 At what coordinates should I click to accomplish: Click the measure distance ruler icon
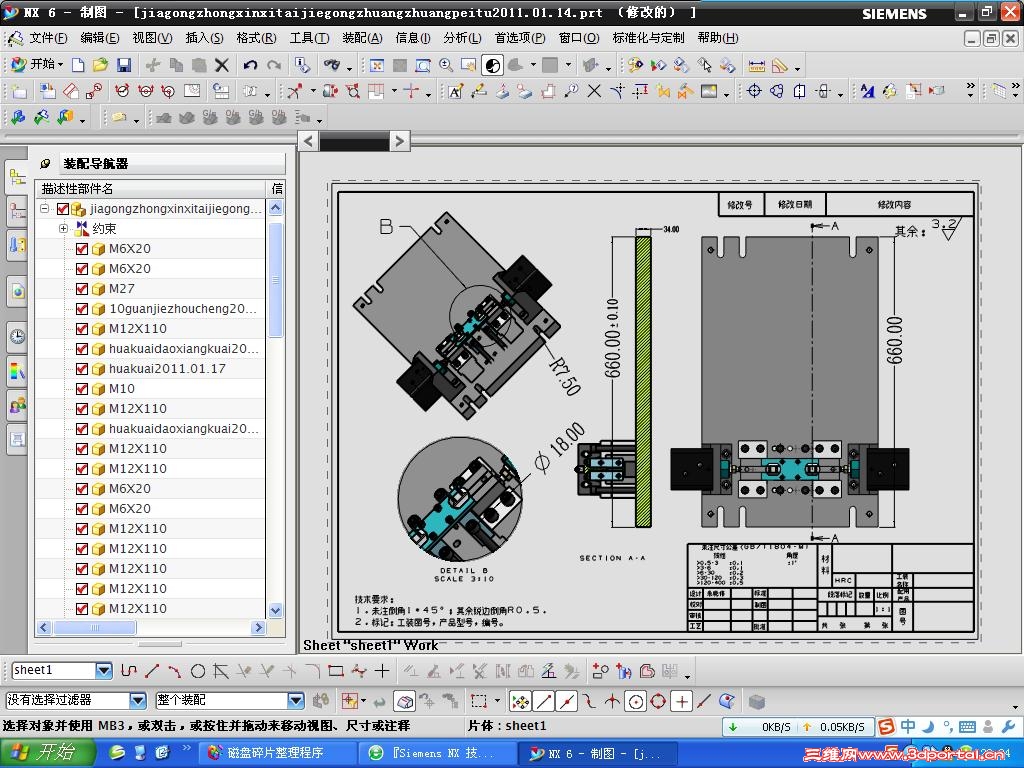point(756,65)
